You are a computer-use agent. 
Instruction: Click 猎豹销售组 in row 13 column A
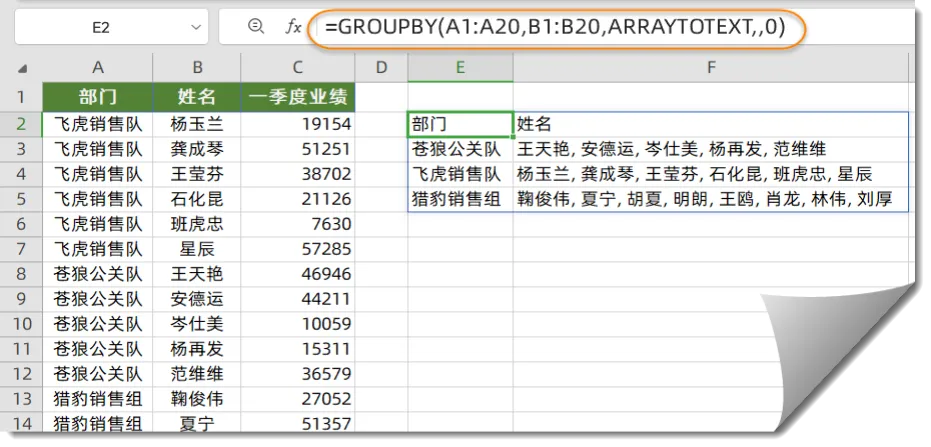pos(98,398)
